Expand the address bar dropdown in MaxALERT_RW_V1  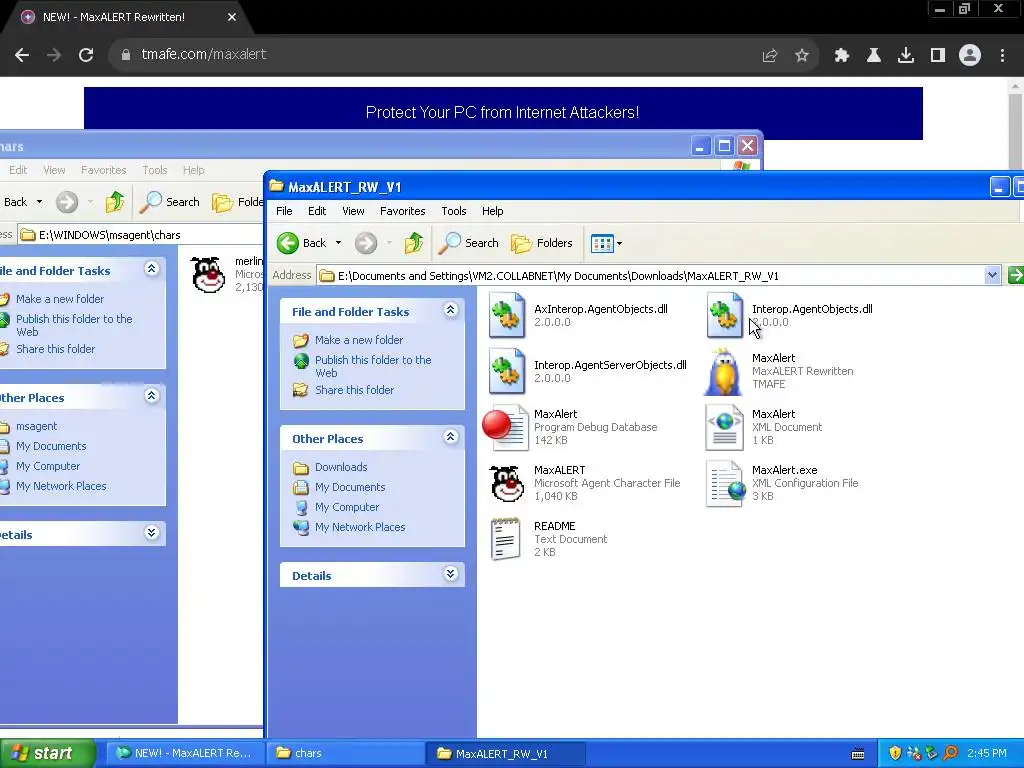click(x=992, y=275)
